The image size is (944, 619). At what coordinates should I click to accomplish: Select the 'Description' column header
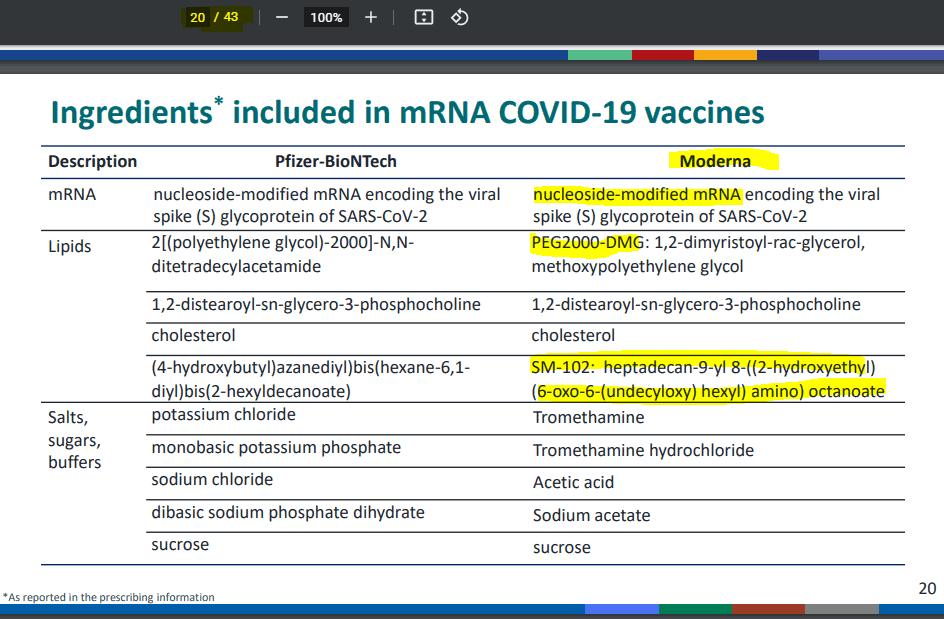click(93, 161)
